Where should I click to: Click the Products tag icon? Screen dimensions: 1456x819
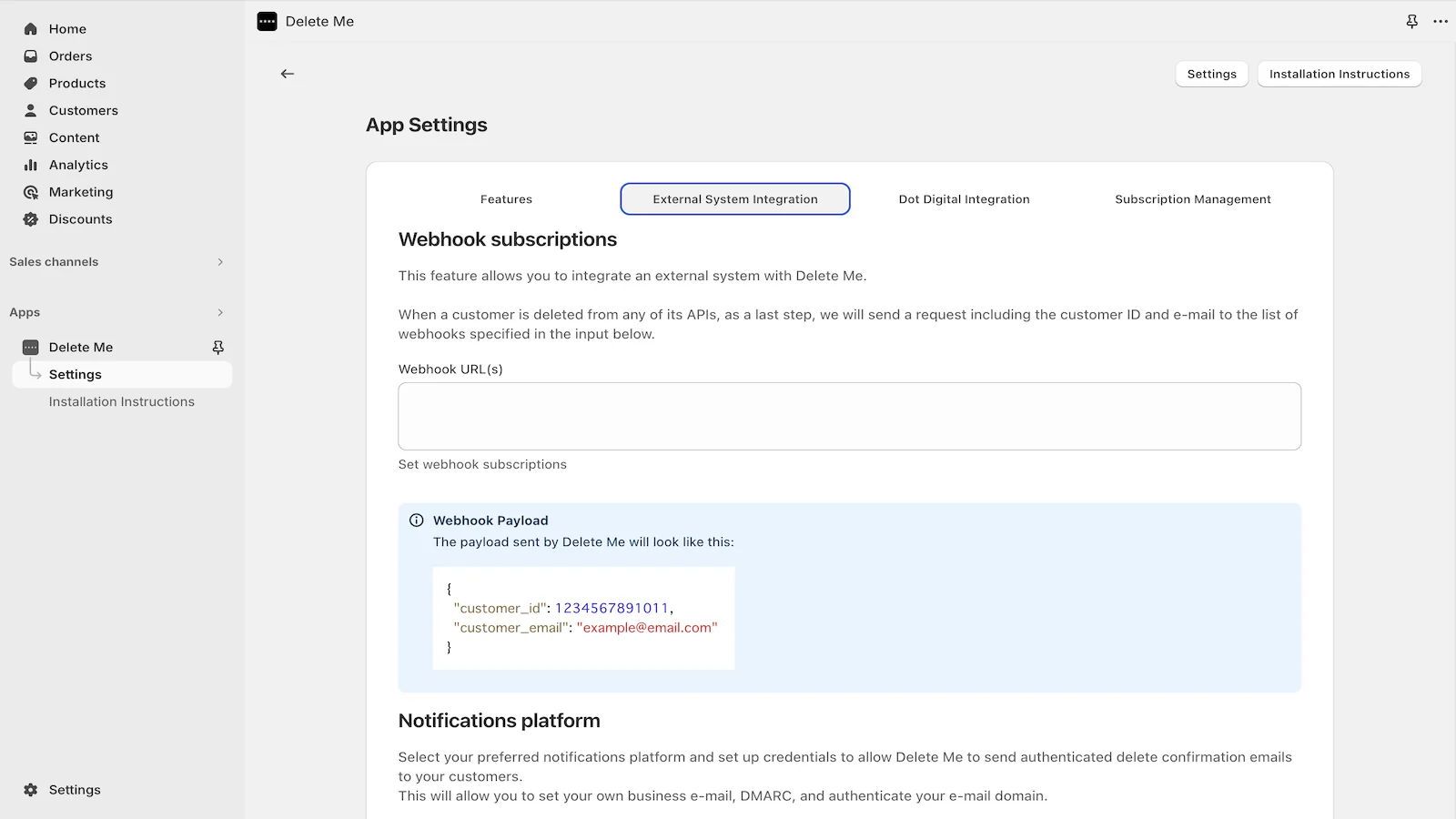[31, 84]
